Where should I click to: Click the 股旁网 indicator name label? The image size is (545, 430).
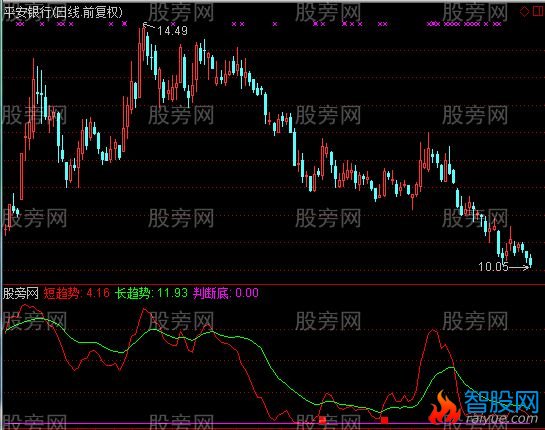[21, 293]
